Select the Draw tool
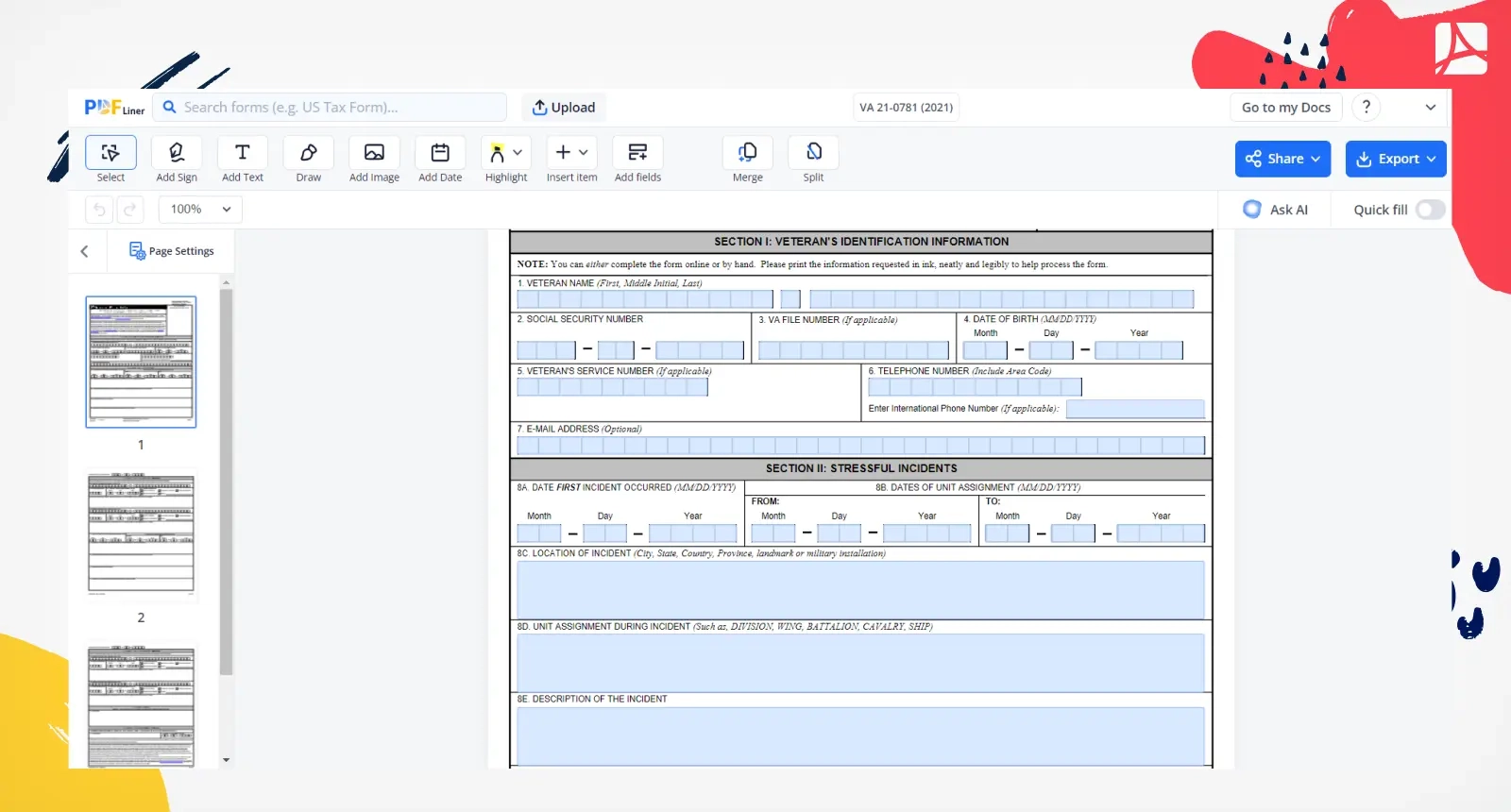 coord(309,159)
